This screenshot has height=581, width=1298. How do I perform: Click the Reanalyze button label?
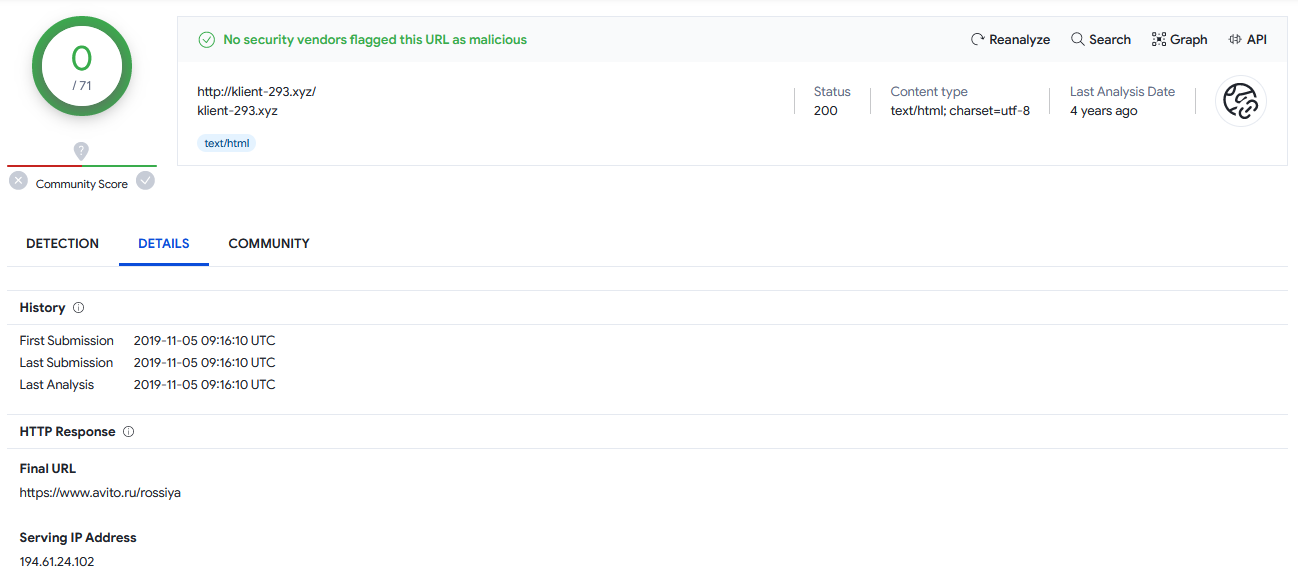(1019, 40)
